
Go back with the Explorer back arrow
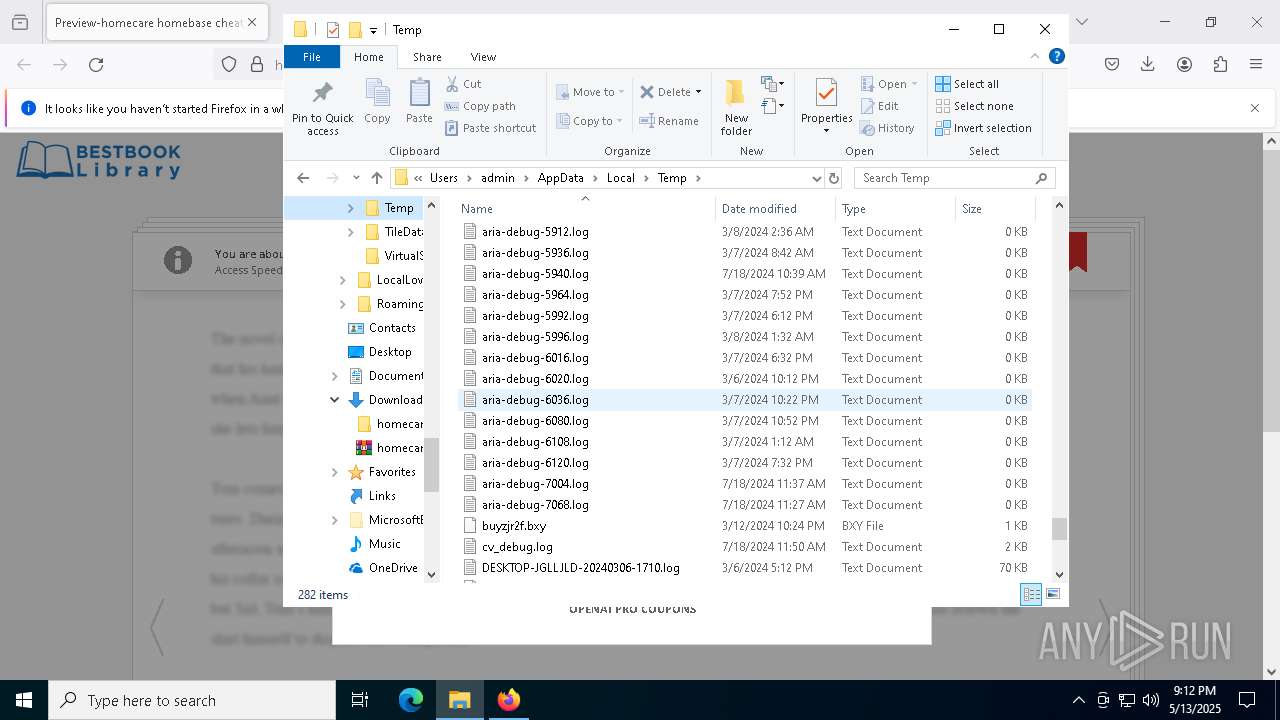click(x=303, y=178)
